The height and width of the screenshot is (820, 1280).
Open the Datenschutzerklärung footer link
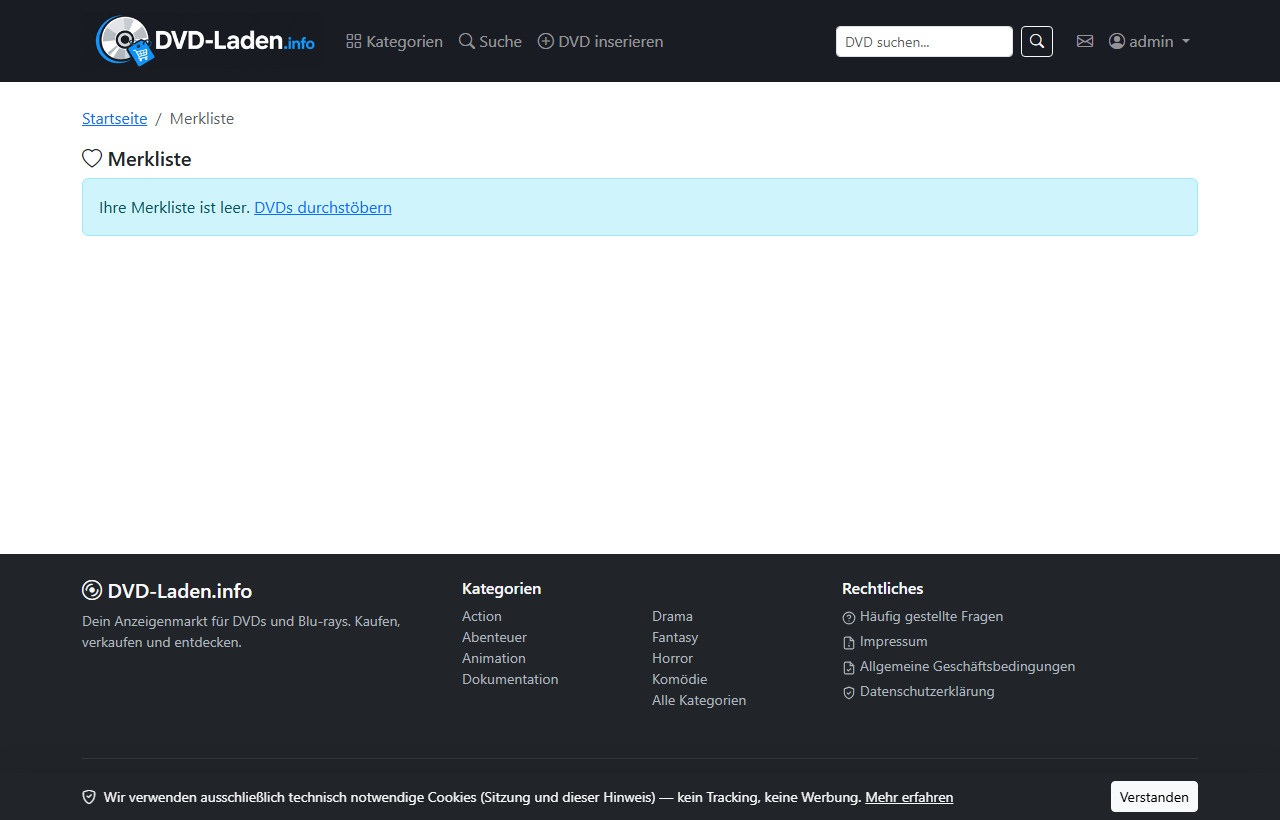tap(927, 691)
